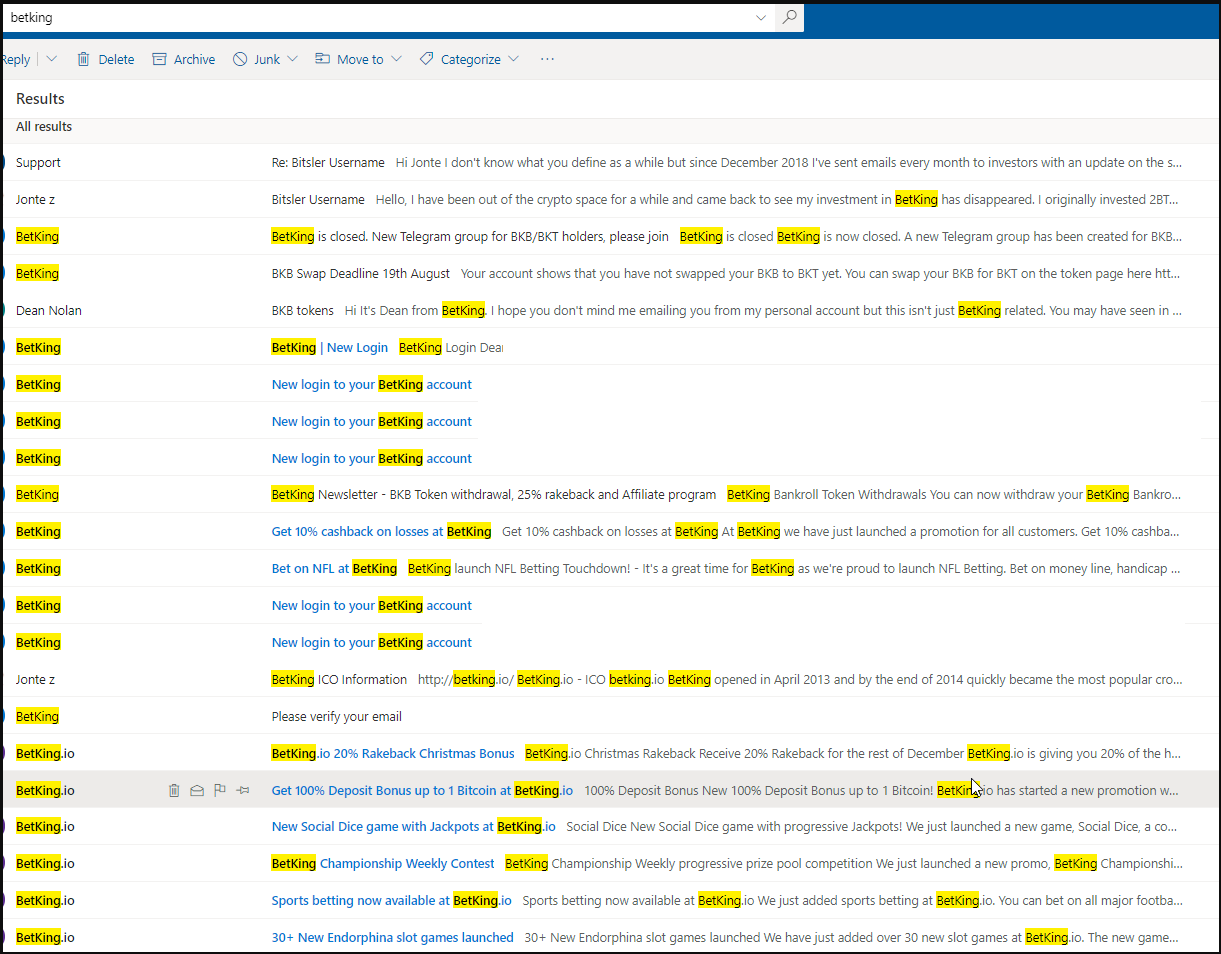Open the BetKing ICO Information email
Image resolution: width=1221 pixels, height=954 pixels.
tap(611, 679)
